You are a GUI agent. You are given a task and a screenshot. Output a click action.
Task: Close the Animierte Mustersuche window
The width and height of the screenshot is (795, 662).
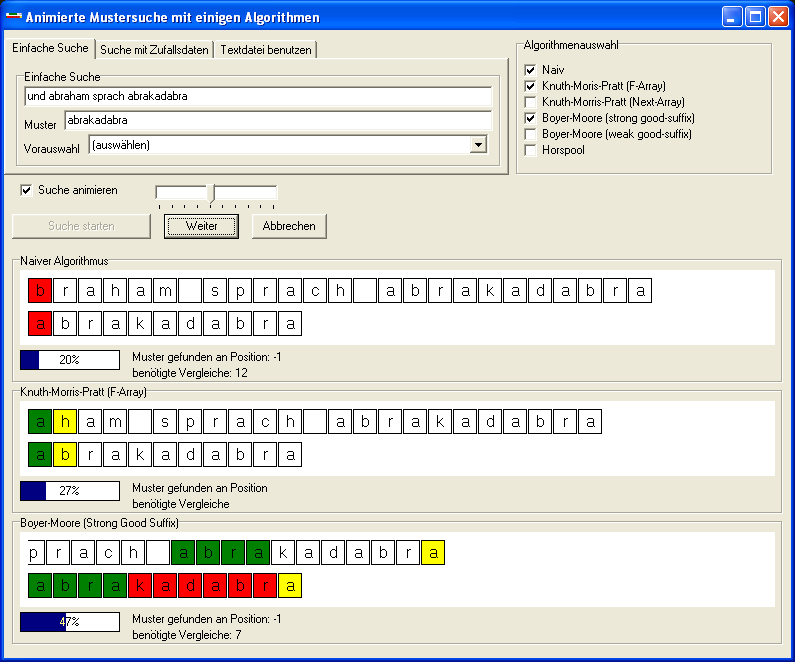[777, 17]
